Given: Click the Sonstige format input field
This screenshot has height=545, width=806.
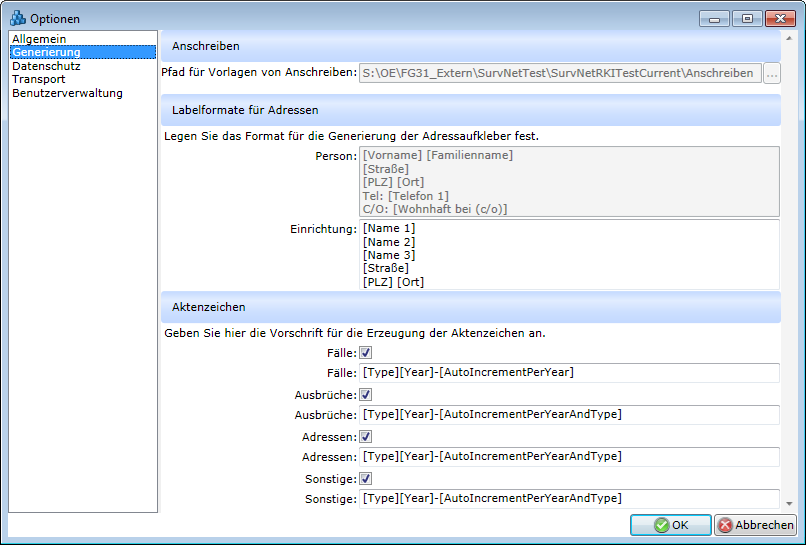Looking at the screenshot, I should click(569, 498).
